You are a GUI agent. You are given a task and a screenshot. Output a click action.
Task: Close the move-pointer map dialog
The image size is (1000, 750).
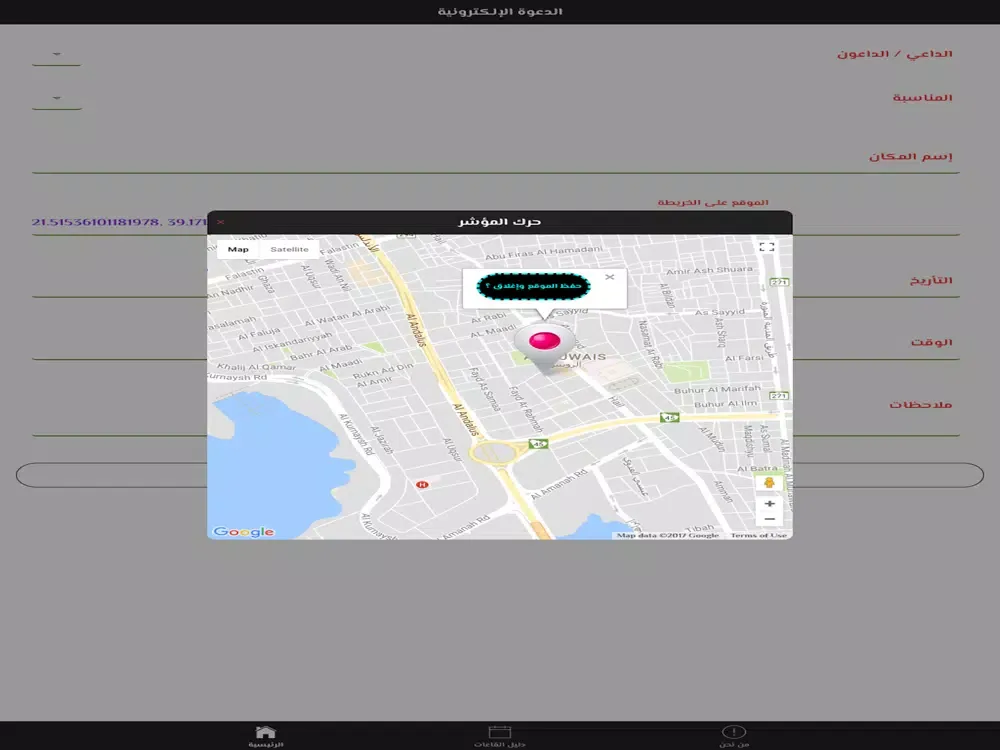point(221,222)
